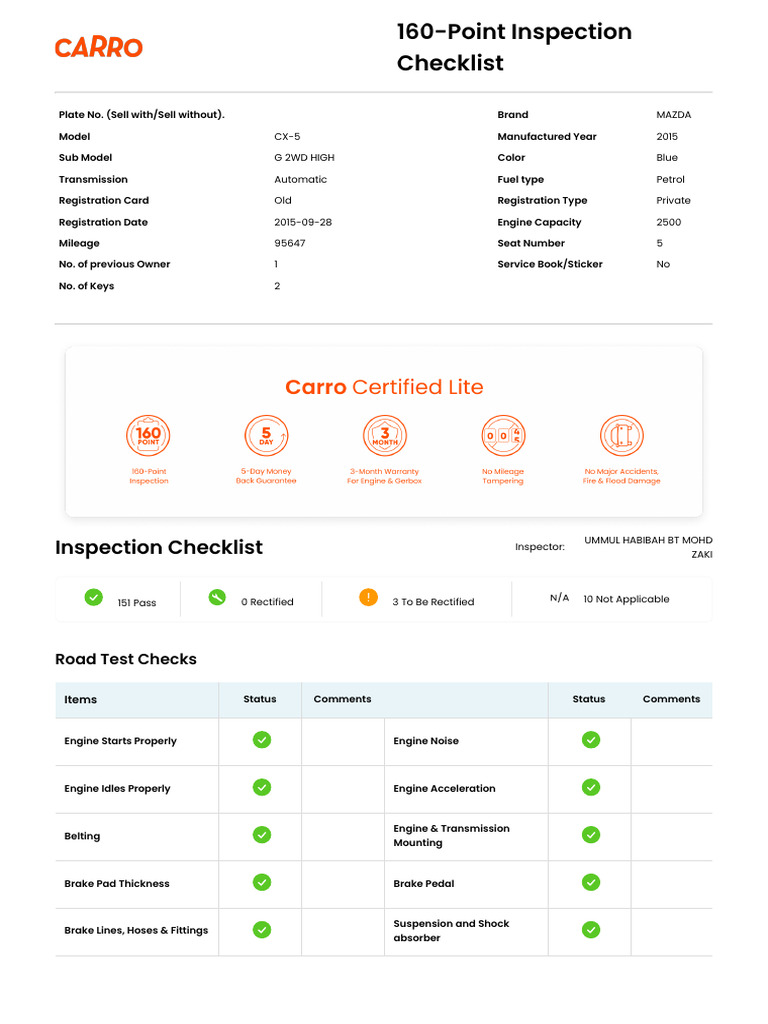Click the 3-Month Warranty shield icon
The height and width of the screenshot is (1024, 768).
click(385, 436)
